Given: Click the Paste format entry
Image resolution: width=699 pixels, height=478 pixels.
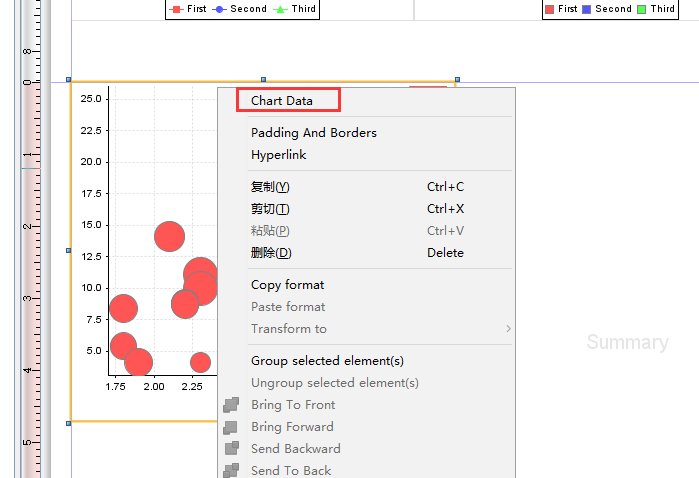Looking at the screenshot, I should (288, 307).
